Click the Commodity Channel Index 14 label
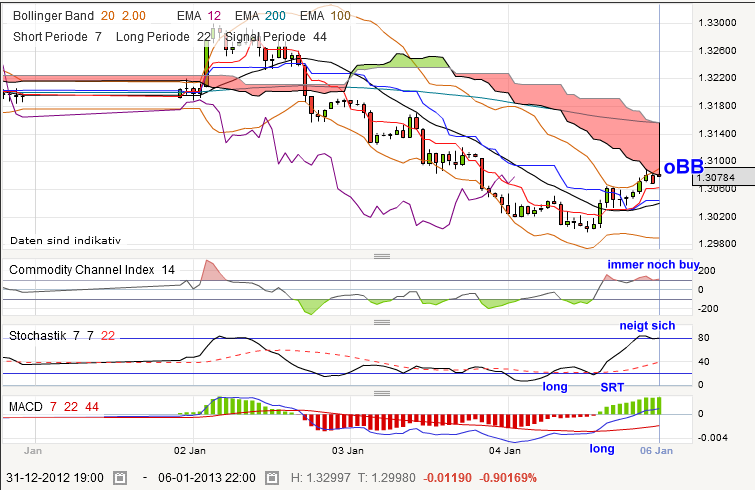The height and width of the screenshot is (490, 755). pyautogui.click(x=92, y=270)
